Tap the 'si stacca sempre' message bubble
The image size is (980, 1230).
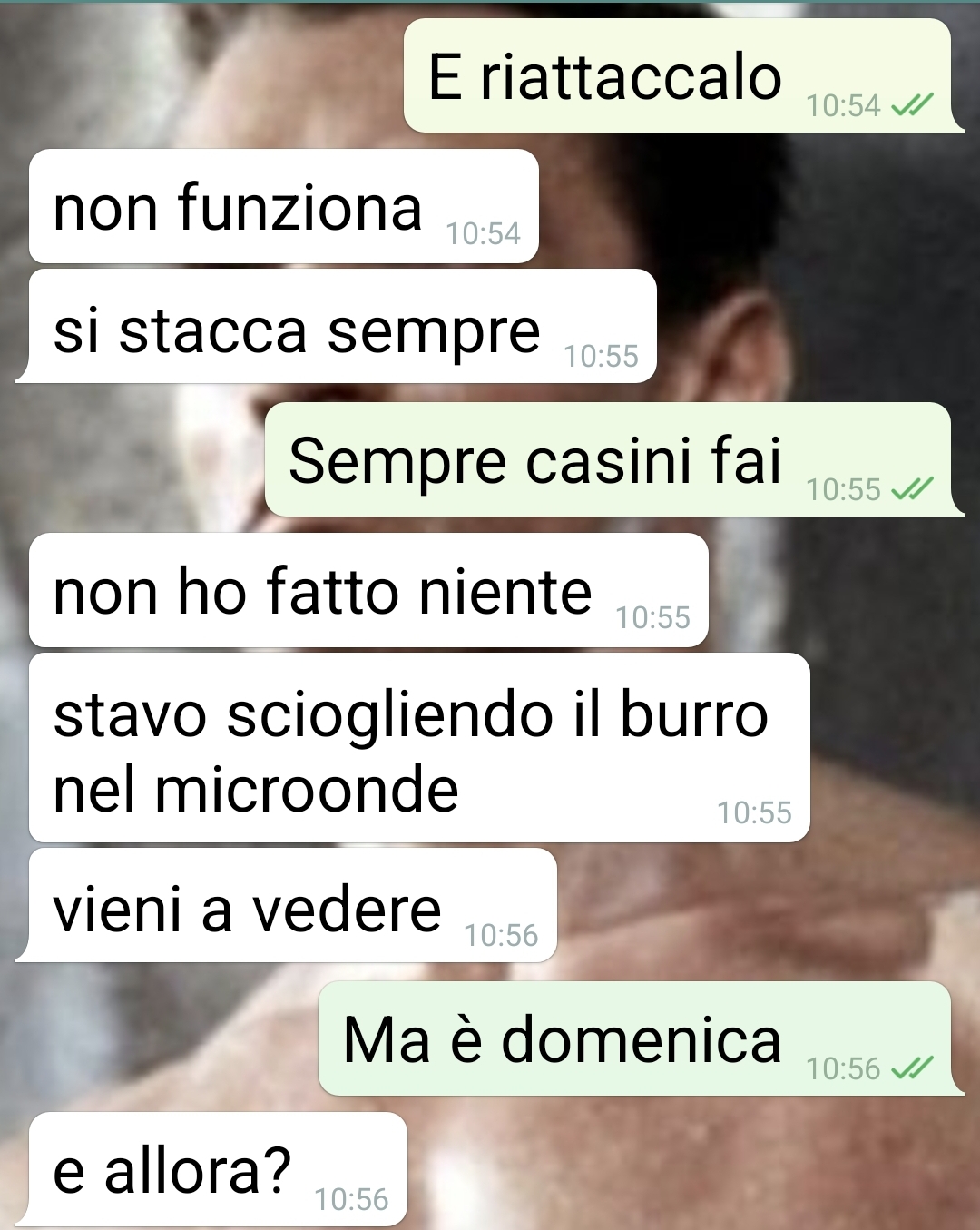pyautogui.click(x=336, y=327)
